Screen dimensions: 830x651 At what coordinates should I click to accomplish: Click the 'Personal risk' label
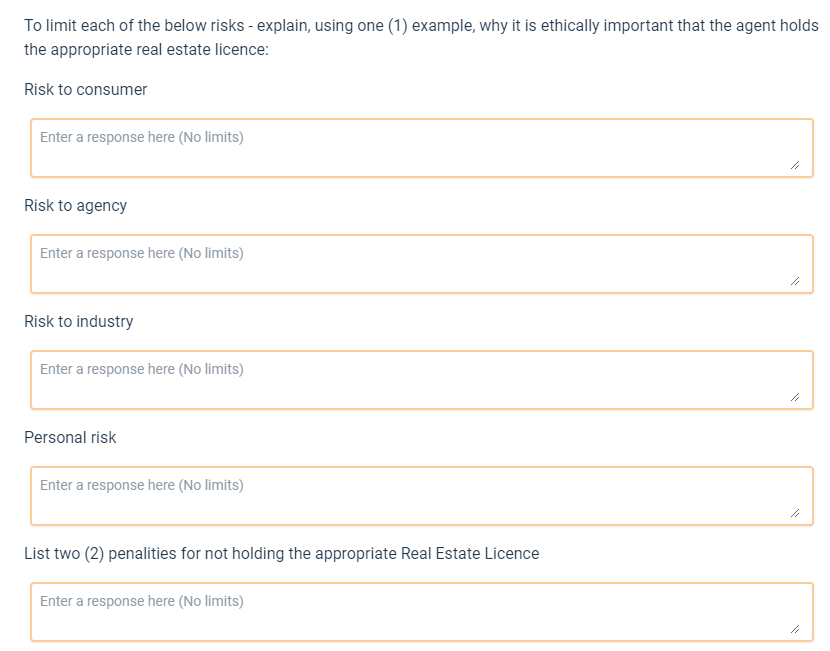pyautogui.click(x=70, y=437)
